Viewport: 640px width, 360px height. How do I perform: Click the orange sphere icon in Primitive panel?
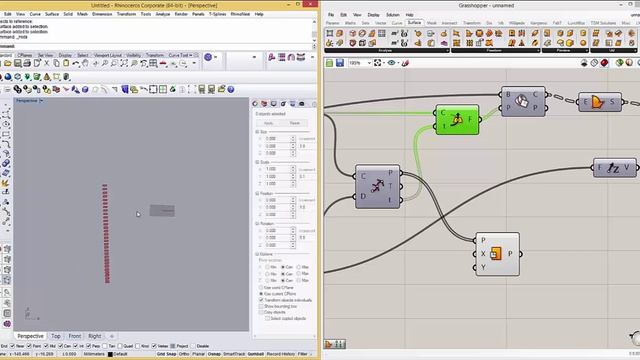(583, 42)
